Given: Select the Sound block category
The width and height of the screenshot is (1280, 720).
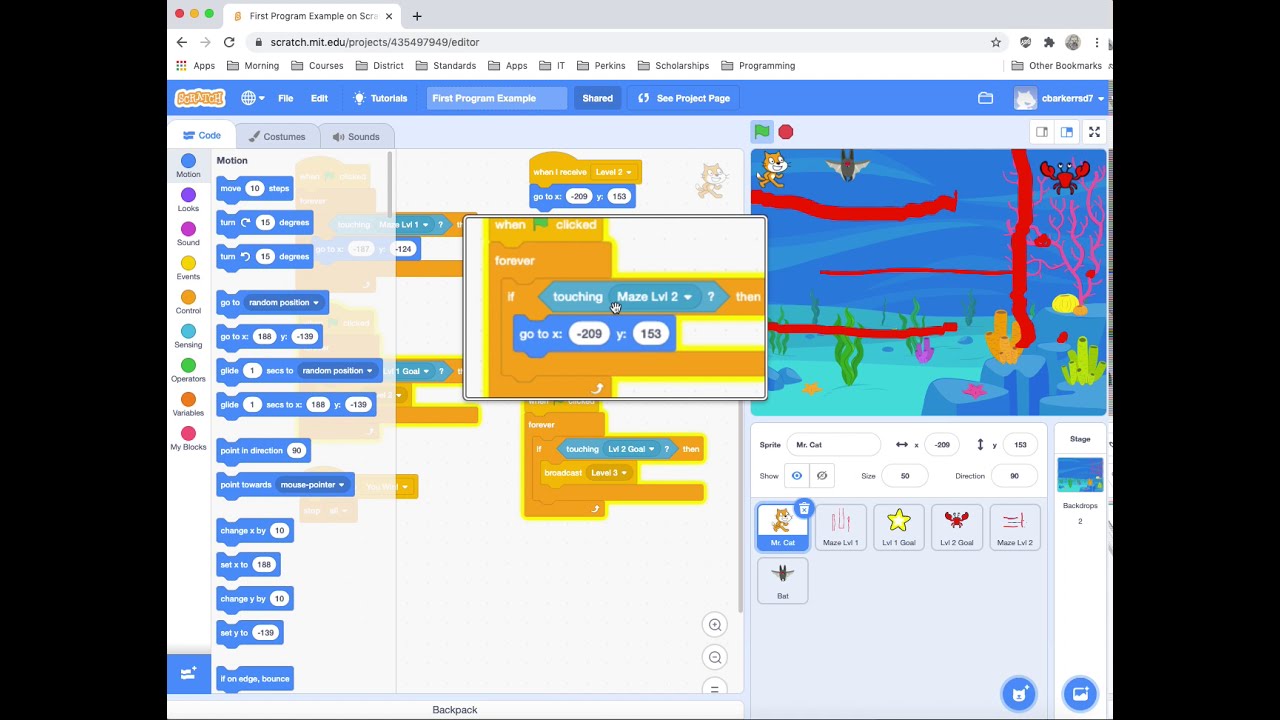Looking at the screenshot, I should (188, 234).
